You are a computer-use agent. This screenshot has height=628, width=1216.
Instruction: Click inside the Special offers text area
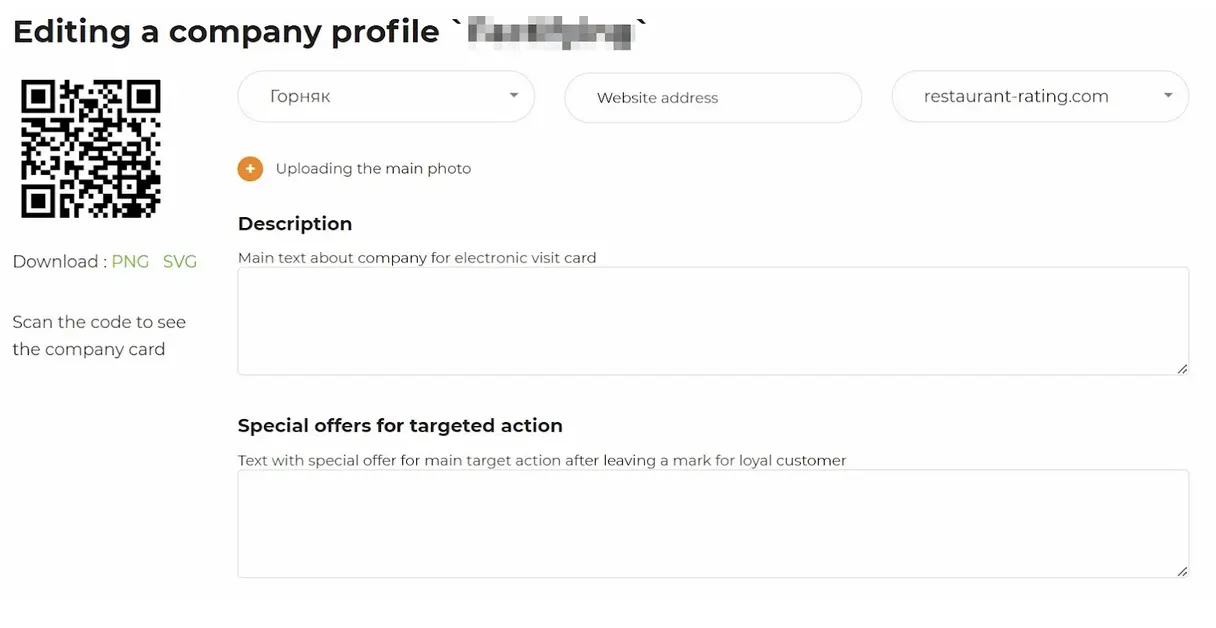(x=713, y=524)
